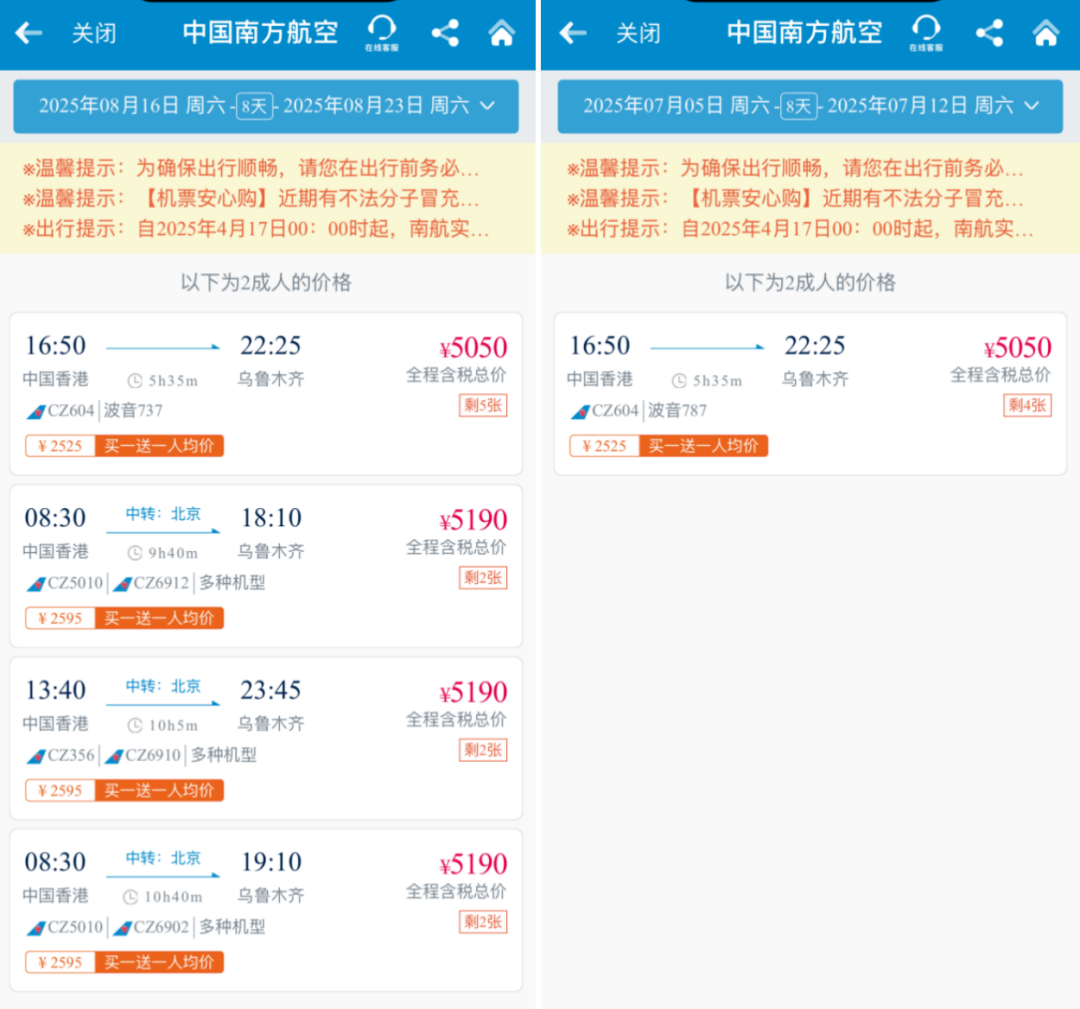Image resolution: width=1080 pixels, height=1009 pixels.
Task: Tap 买一送一人均价 tag on CZ6902 flight
Action: pyautogui.click(x=159, y=962)
